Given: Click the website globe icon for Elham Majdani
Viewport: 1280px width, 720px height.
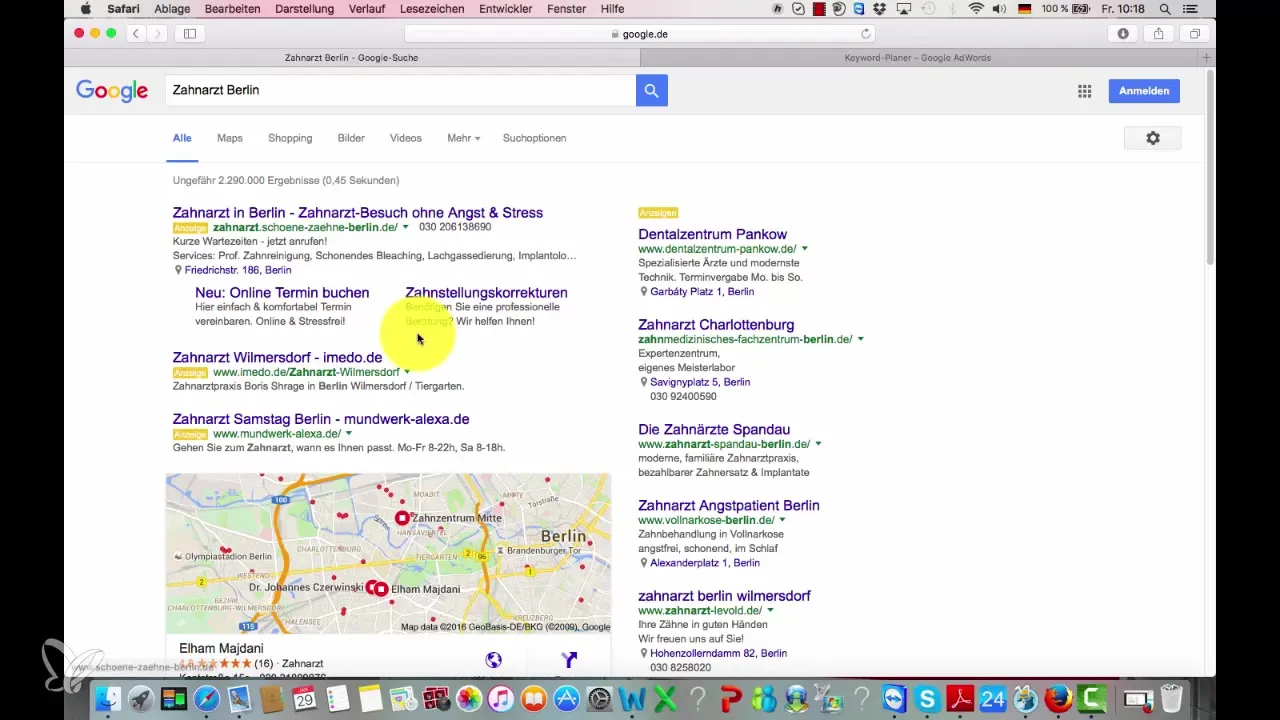Looking at the screenshot, I should pos(493,660).
